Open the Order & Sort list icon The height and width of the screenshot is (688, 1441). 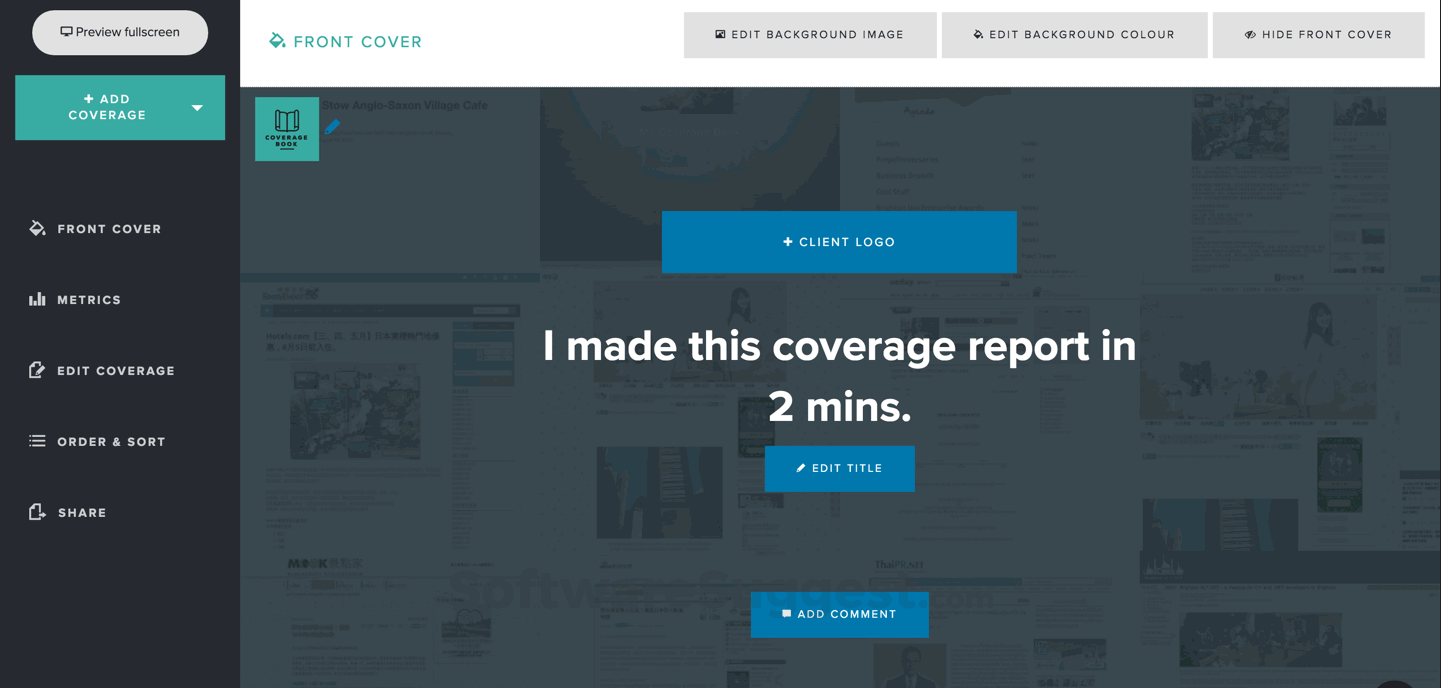[x=37, y=441]
